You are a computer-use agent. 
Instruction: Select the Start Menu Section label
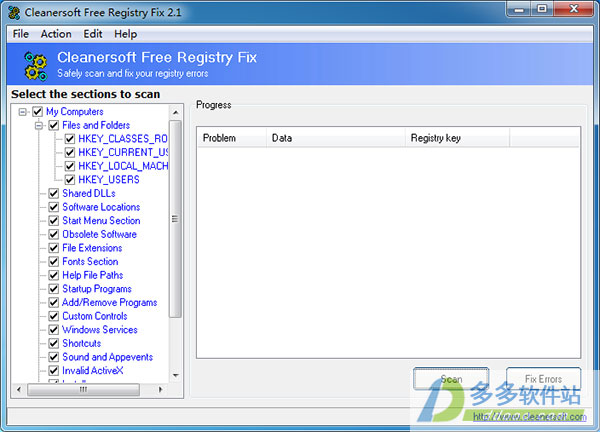coord(101,220)
